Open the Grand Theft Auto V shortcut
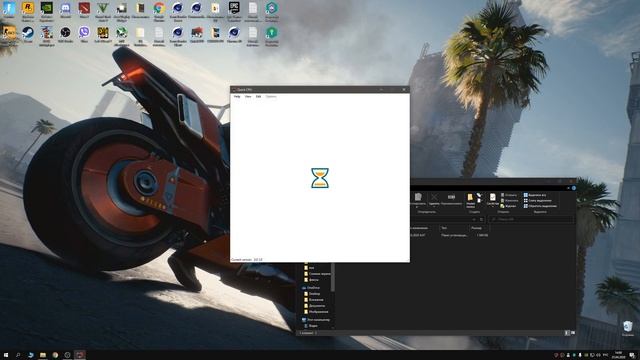 pos(103,8)
